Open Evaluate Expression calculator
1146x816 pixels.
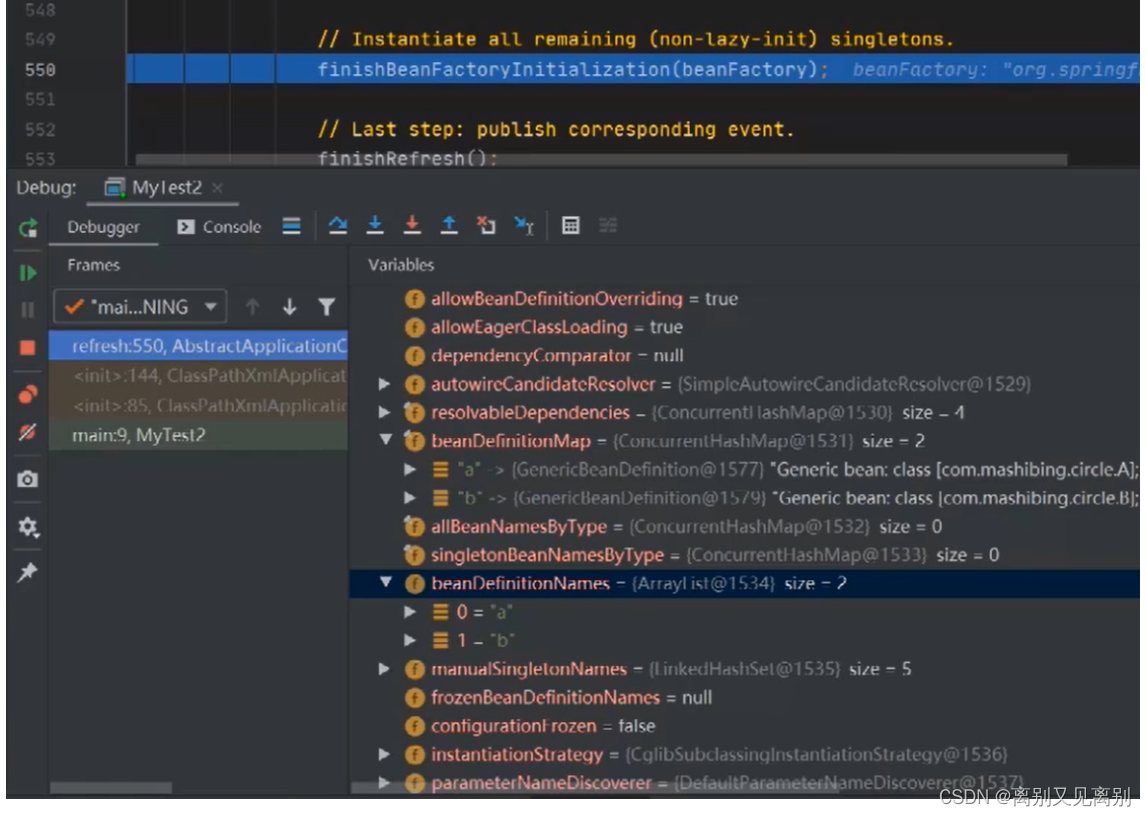pyautogui.click(x=571, y=226)
